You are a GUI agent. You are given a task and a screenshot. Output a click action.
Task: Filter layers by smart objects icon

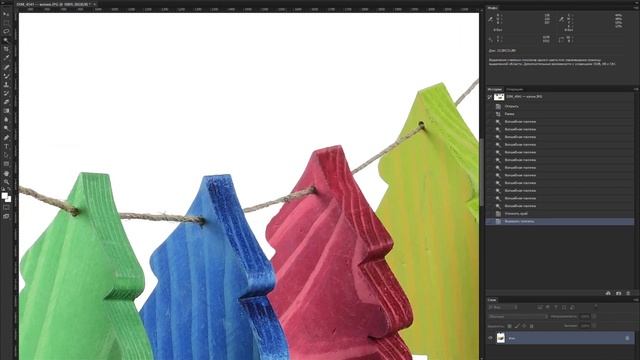tap(572, 307)
